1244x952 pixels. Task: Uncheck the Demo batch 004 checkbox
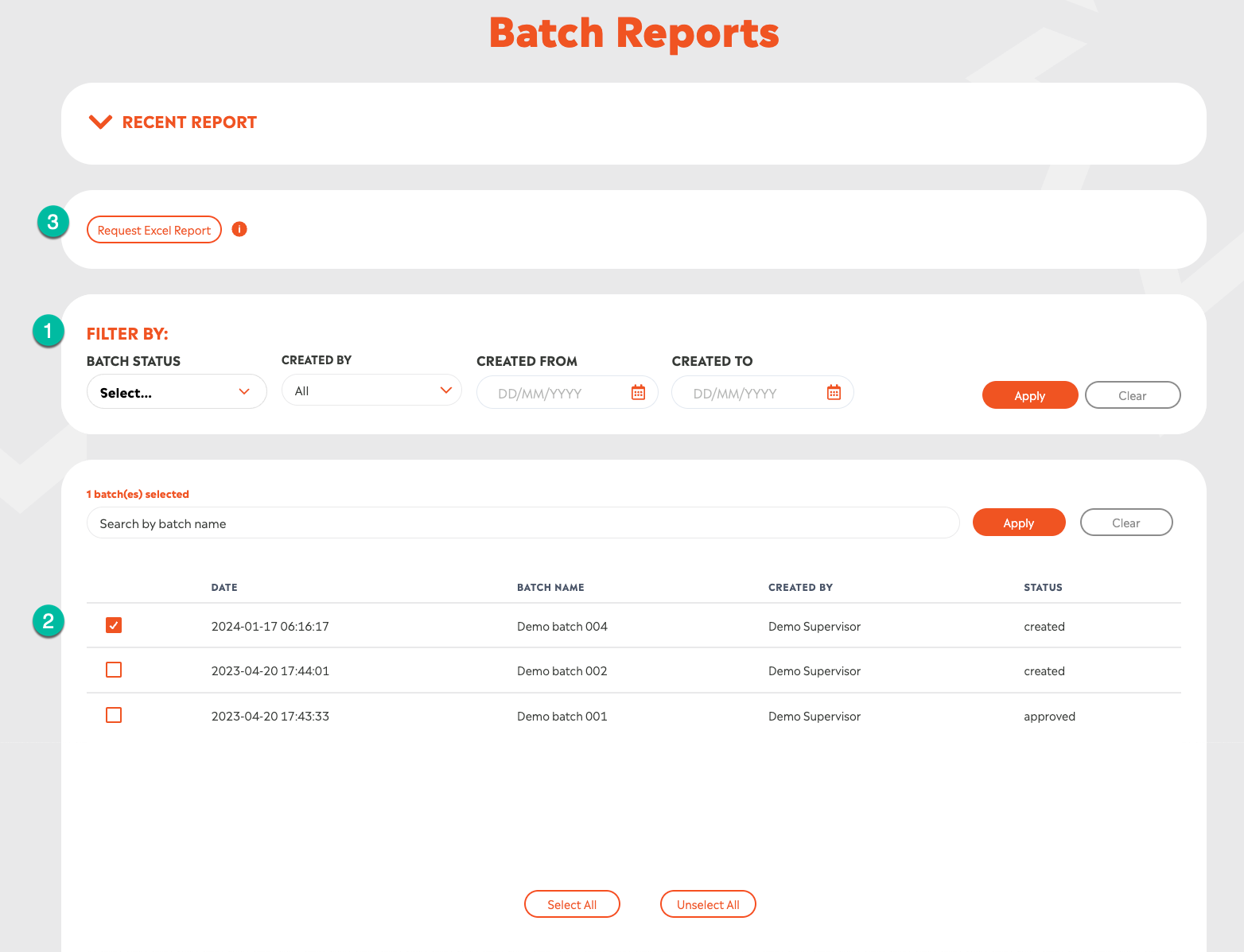click(114, 625)
